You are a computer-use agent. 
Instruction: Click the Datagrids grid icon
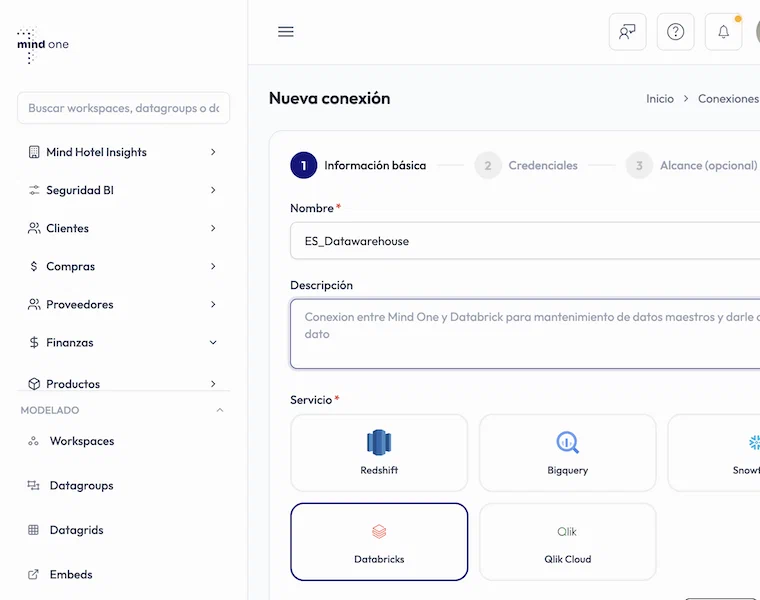[x=33, y=530]
